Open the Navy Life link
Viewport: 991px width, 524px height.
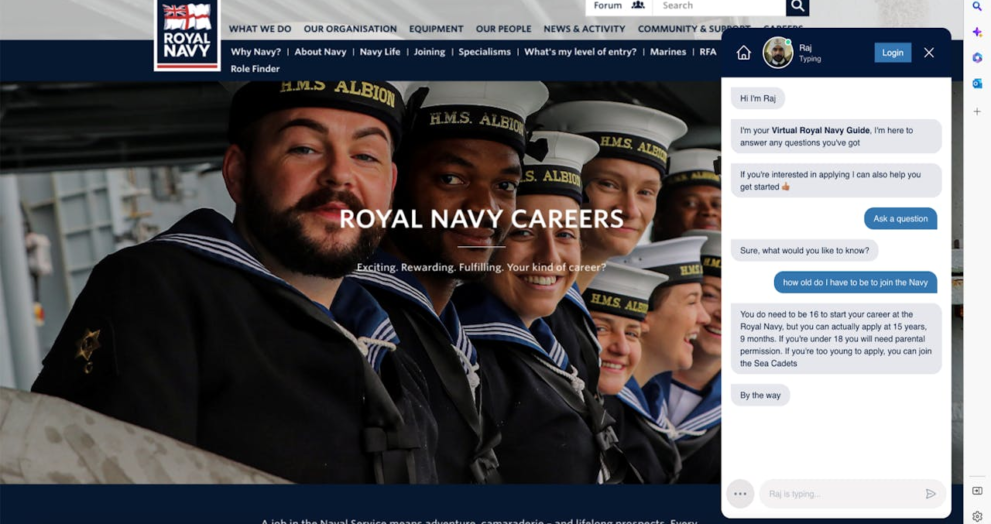click(380, 52)
